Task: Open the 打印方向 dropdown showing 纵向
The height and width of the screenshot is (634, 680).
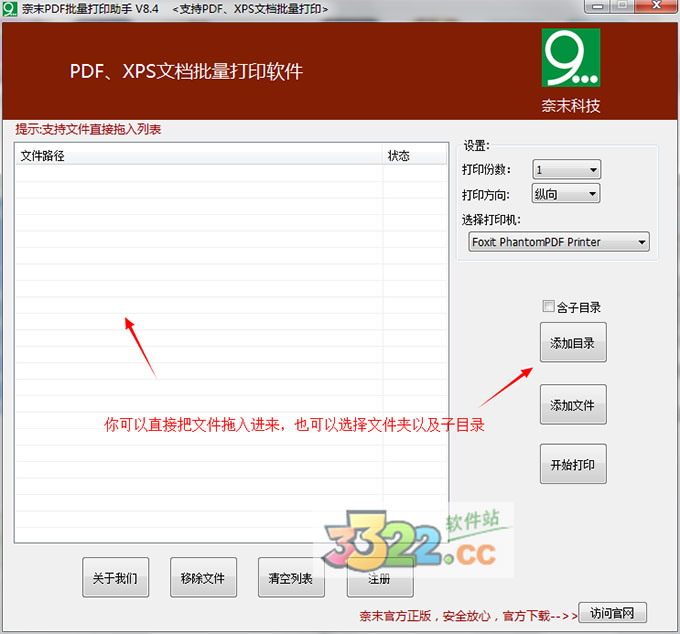Action: tap(566, 193)
